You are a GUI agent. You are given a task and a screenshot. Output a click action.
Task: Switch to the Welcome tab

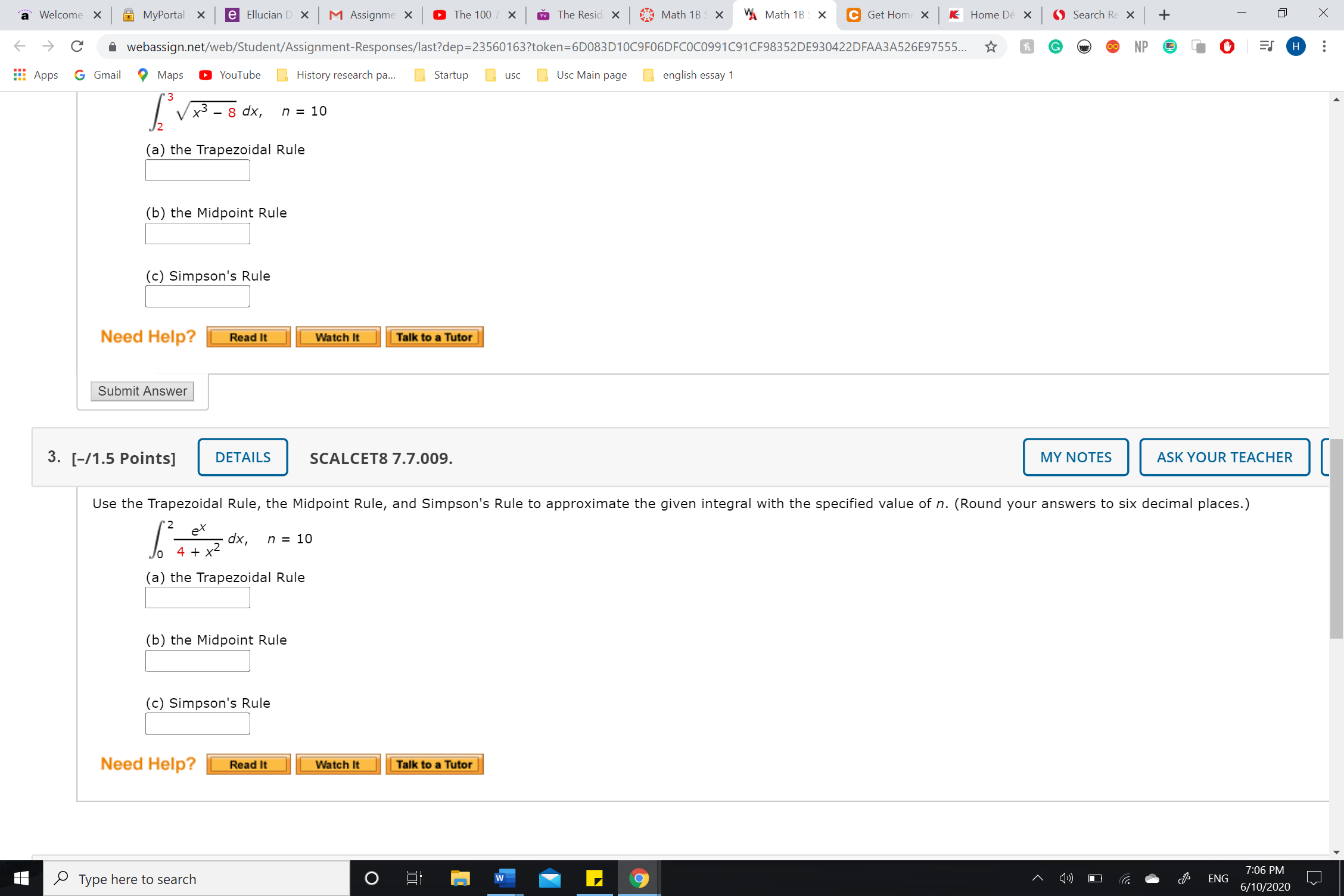tap(60, 14)
